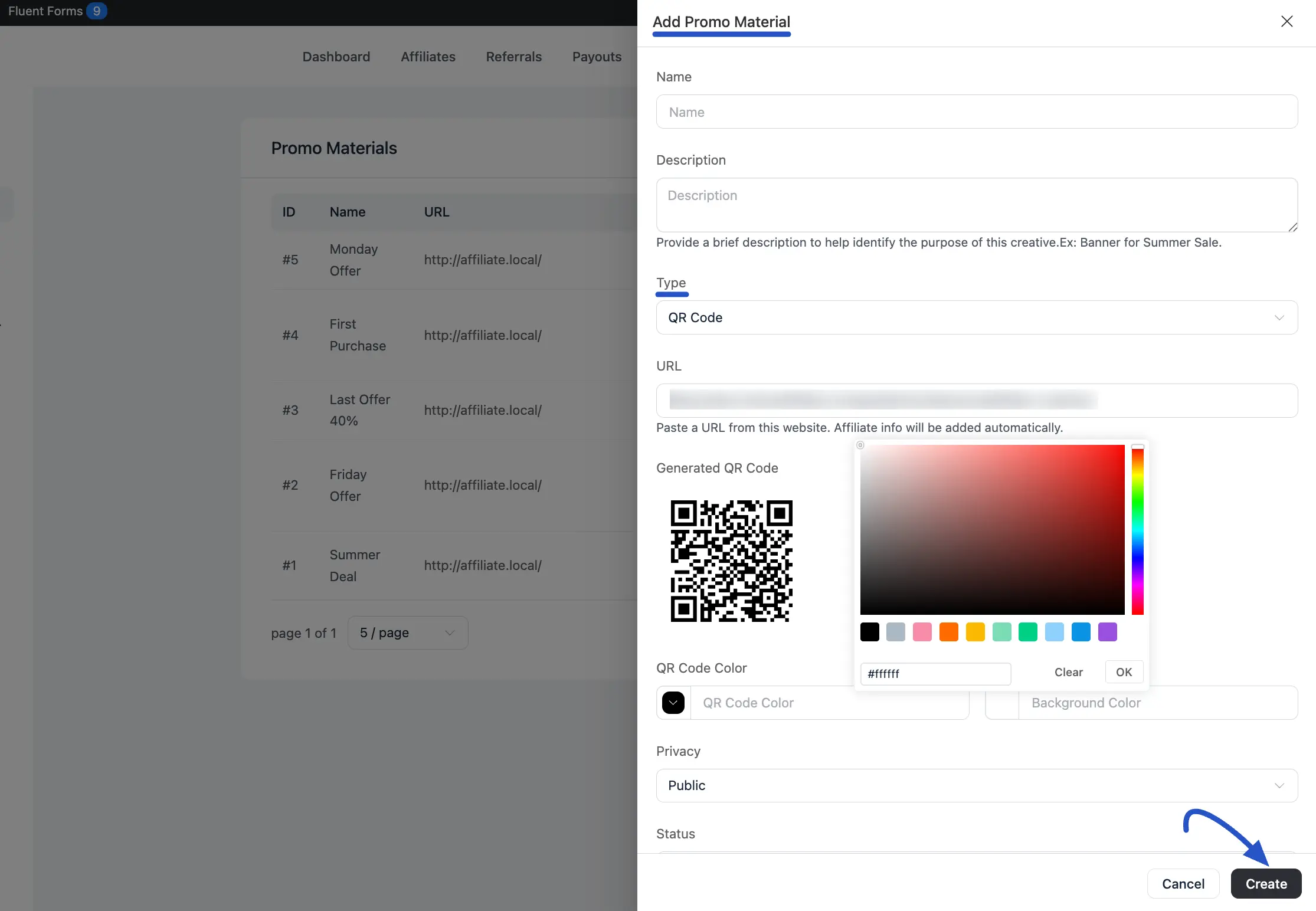This screenshot has height=911, width=1316.
Task: Open the Referrals tab
Action: (513, 57)
